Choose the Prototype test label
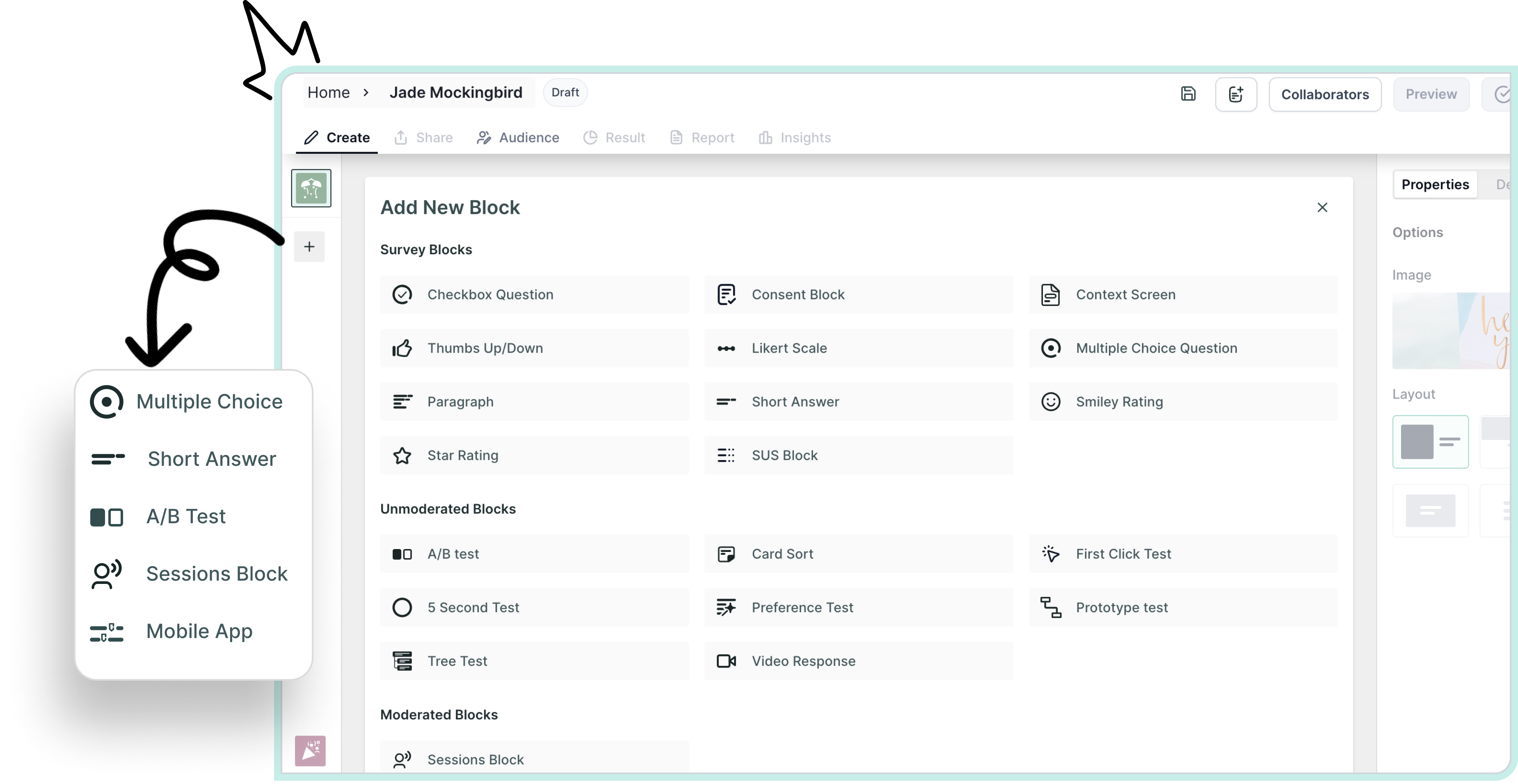Viewport: 1518px width, 784px height. pos(1121,608)
